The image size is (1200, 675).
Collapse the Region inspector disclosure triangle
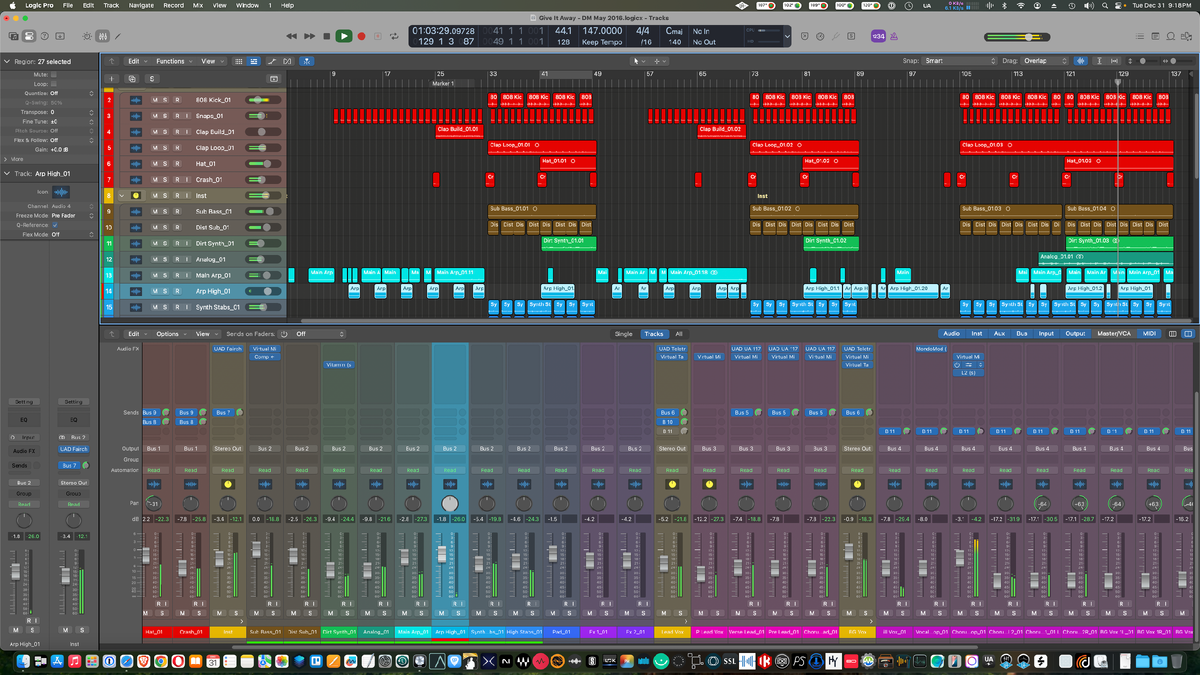click(7, 61)
